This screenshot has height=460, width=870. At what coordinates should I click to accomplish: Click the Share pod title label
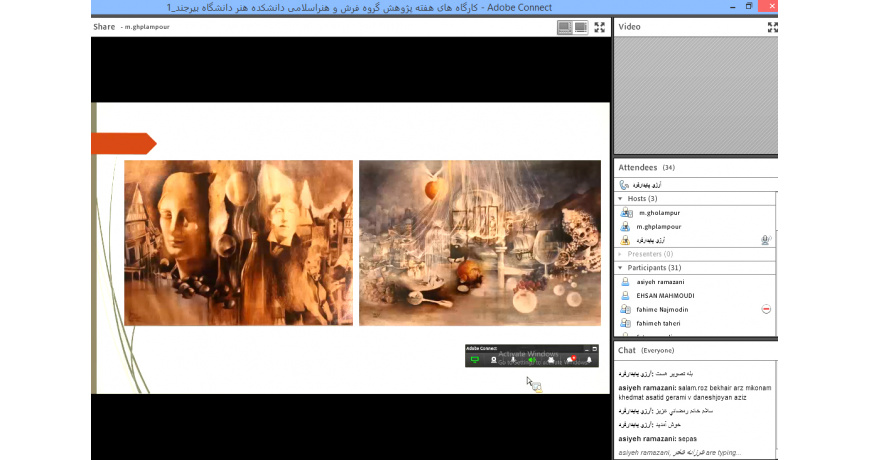click(104, 27)
